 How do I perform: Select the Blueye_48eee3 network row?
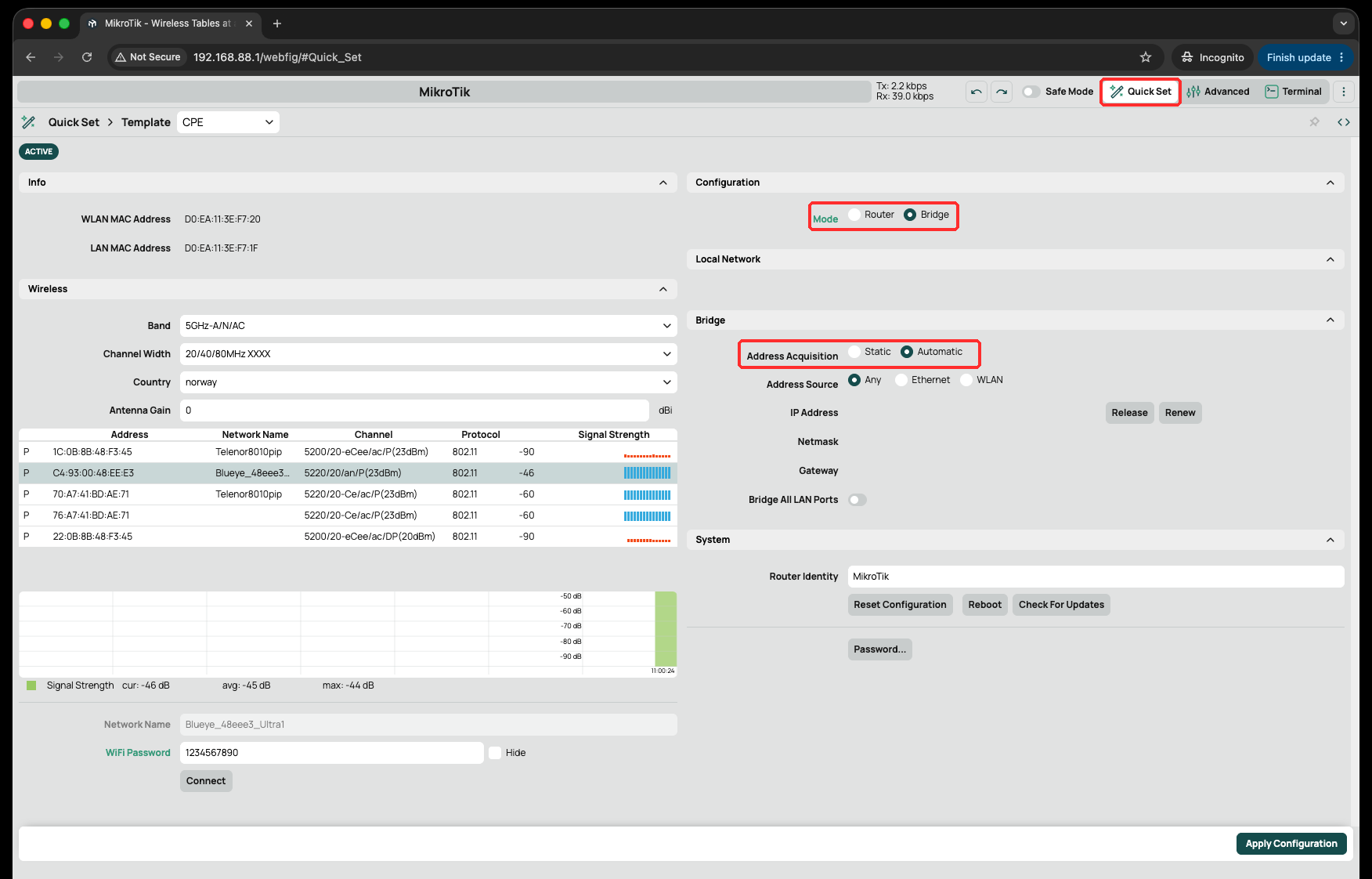(x=348, y=473)
